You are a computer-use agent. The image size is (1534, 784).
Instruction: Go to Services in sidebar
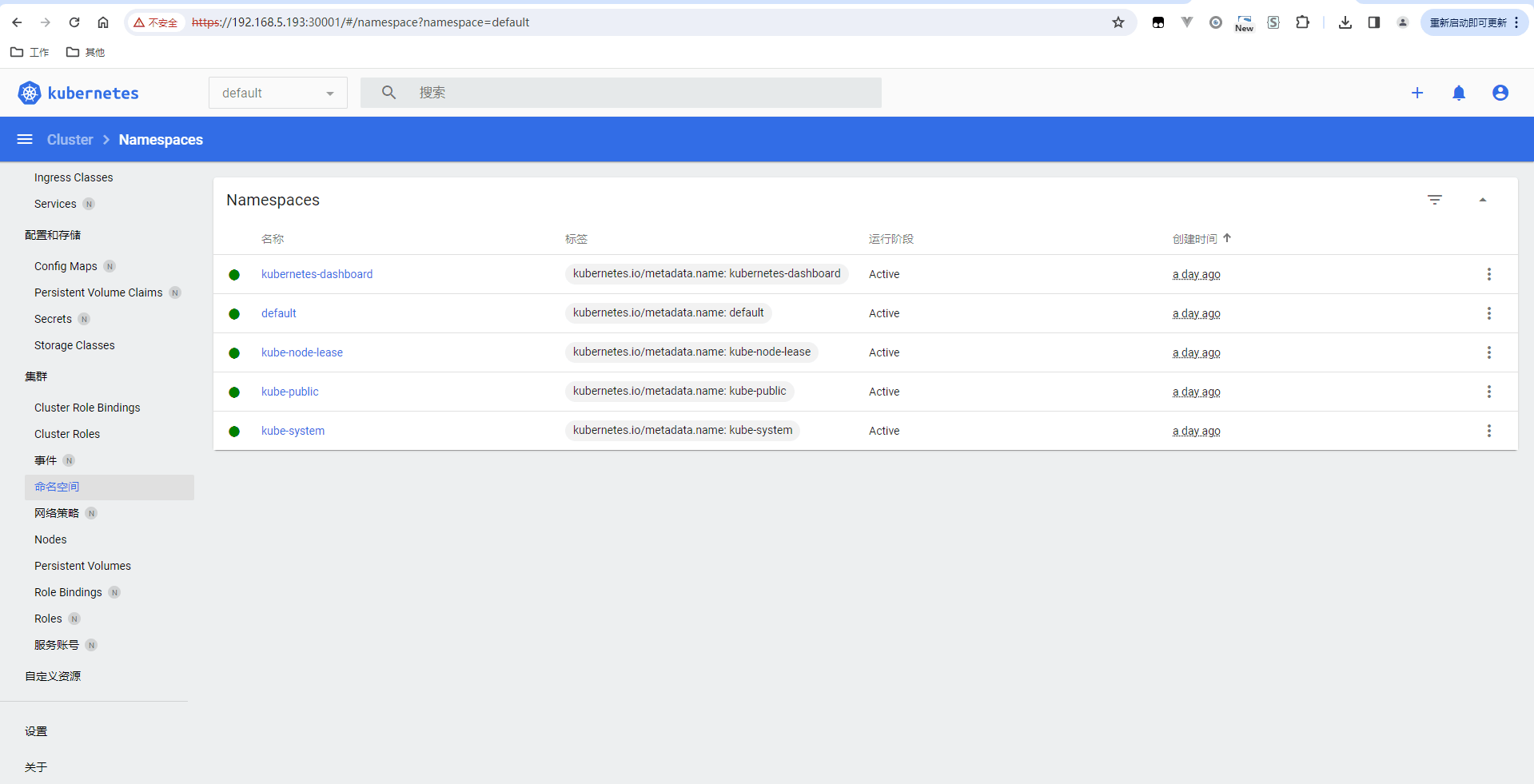tap(55, 204)
